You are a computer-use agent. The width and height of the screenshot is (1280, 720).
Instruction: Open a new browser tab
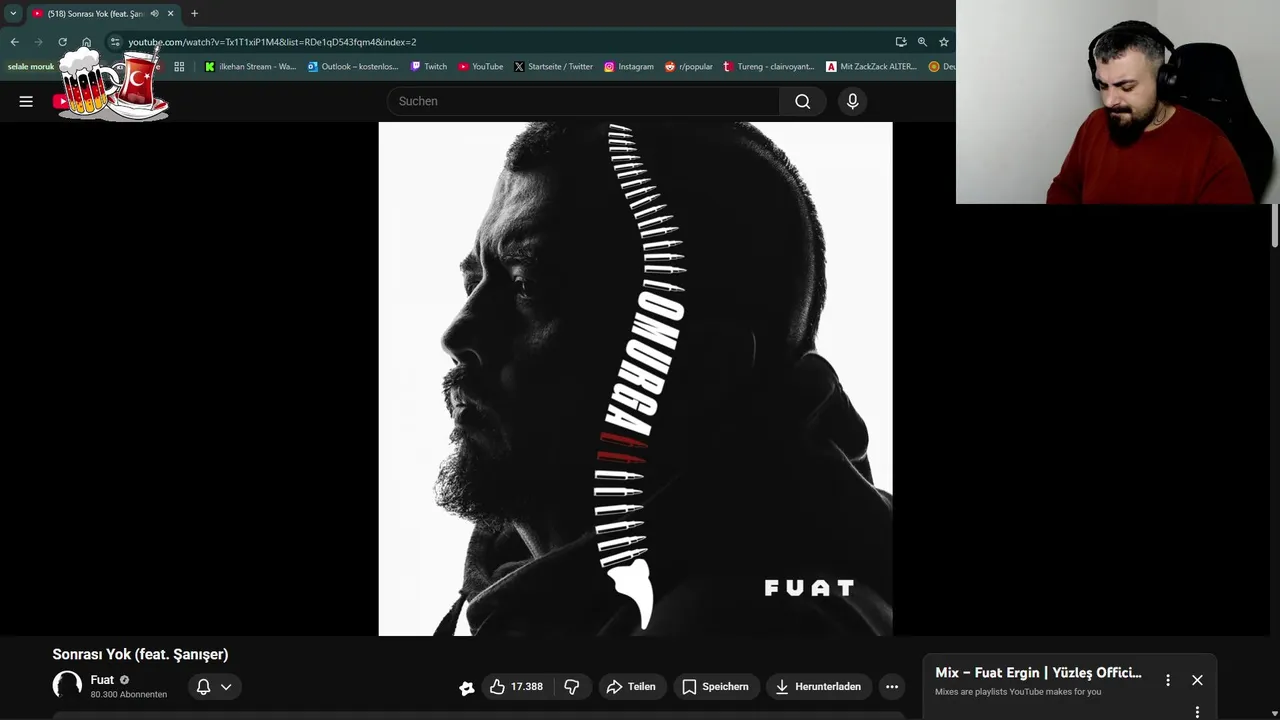tap(194, 14)
